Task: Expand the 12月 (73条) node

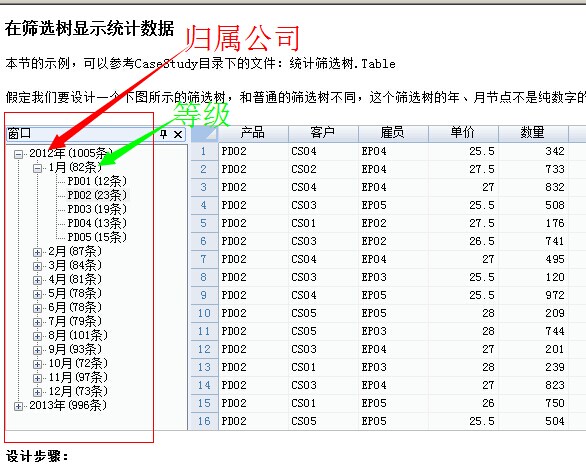Action: (x=37, y=392)
